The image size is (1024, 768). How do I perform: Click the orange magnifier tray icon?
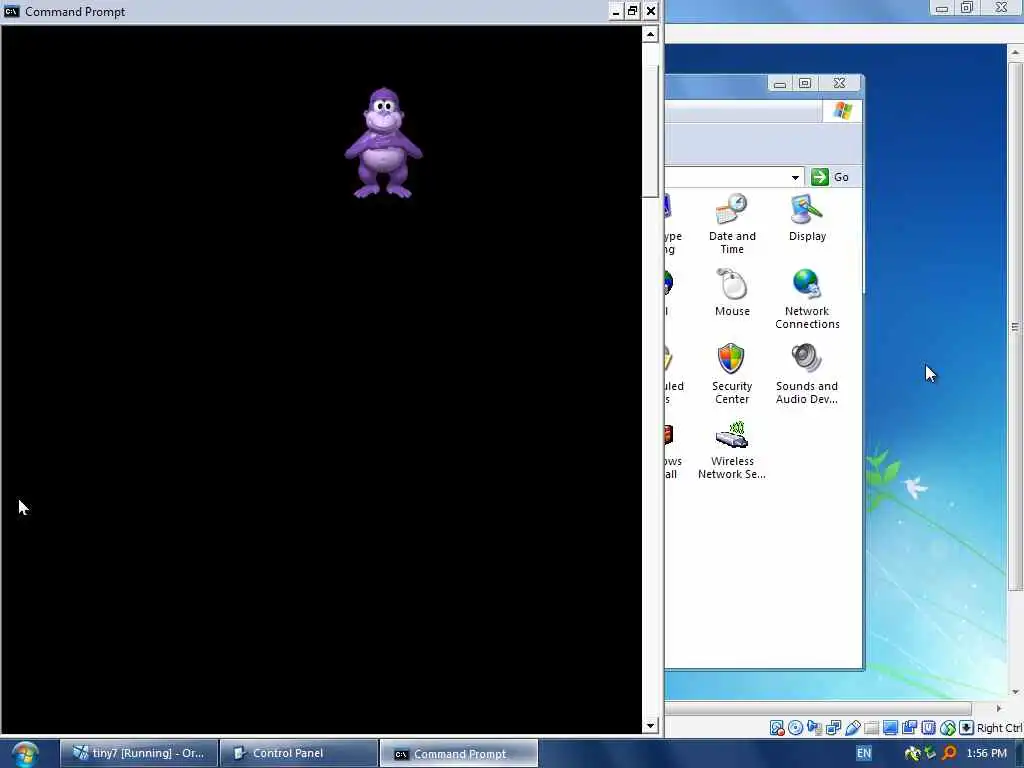pyautogui.click(x=949, y=754)
